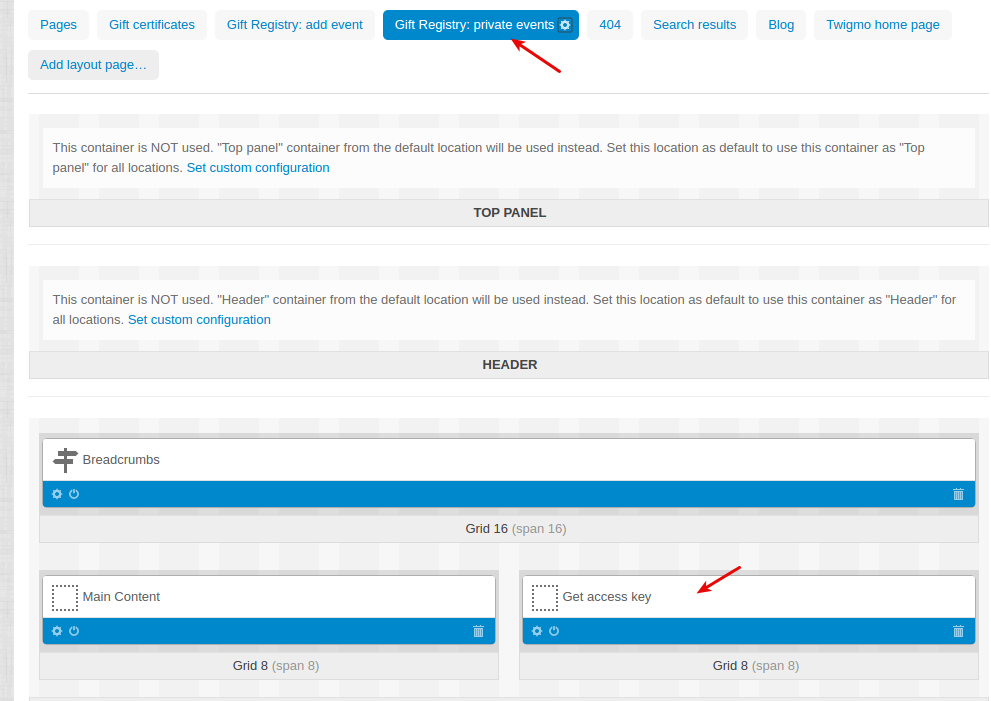Click Get access key dashed icon

545,597
